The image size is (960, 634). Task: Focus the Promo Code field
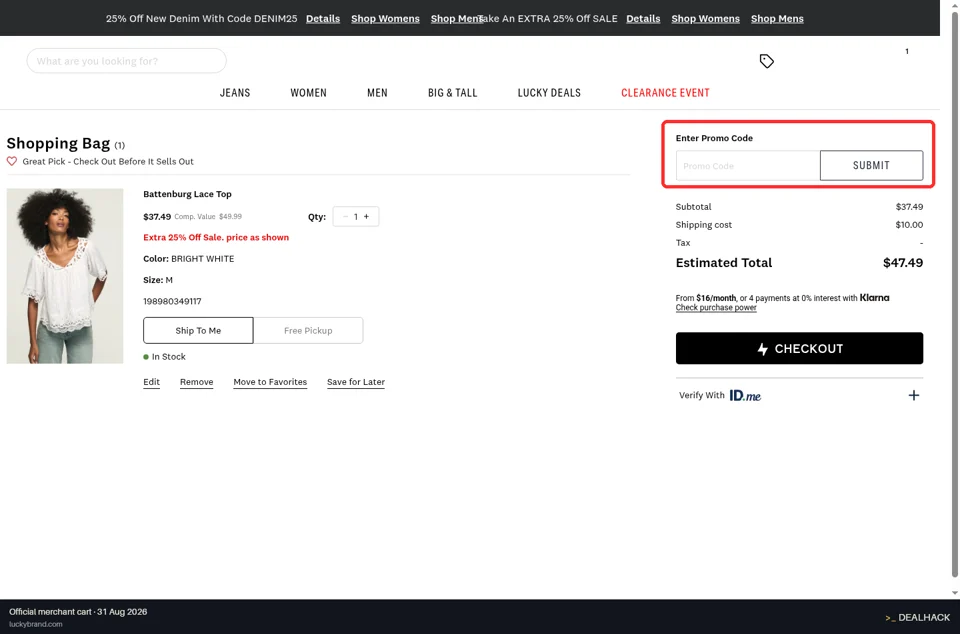click(748, 165)
